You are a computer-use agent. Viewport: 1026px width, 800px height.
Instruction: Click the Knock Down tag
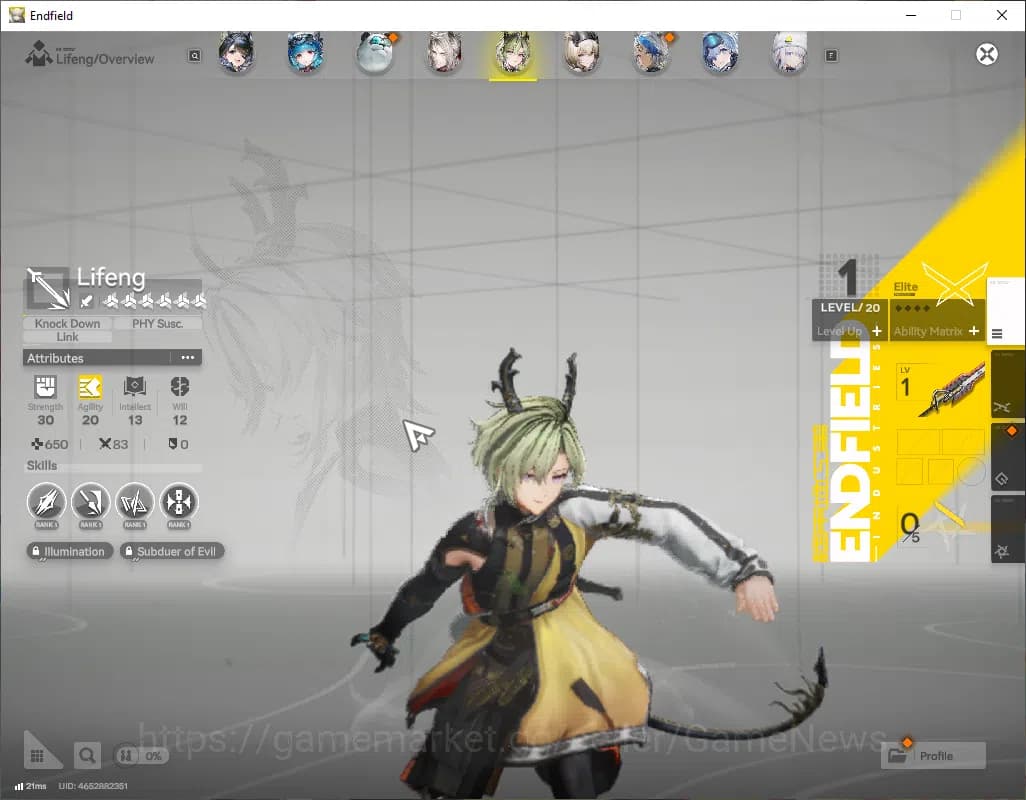[x=67, y=323]
